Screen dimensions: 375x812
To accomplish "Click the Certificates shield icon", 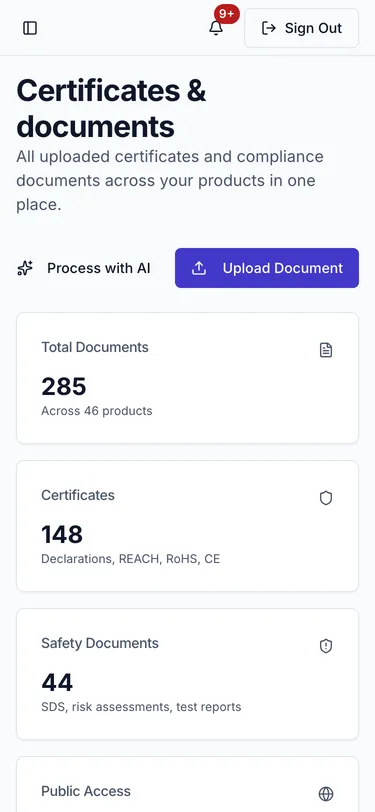I will point(326,498).
